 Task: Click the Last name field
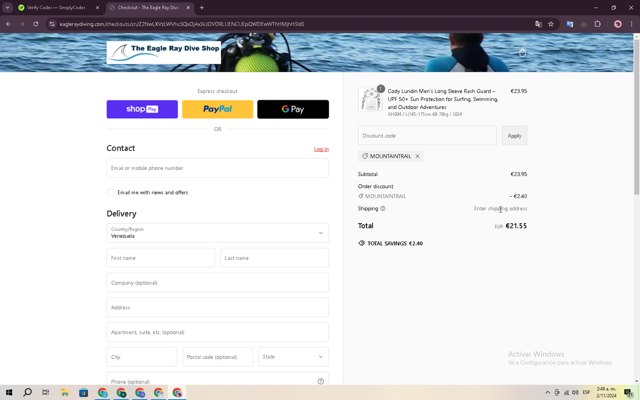[x=274, y=258]
